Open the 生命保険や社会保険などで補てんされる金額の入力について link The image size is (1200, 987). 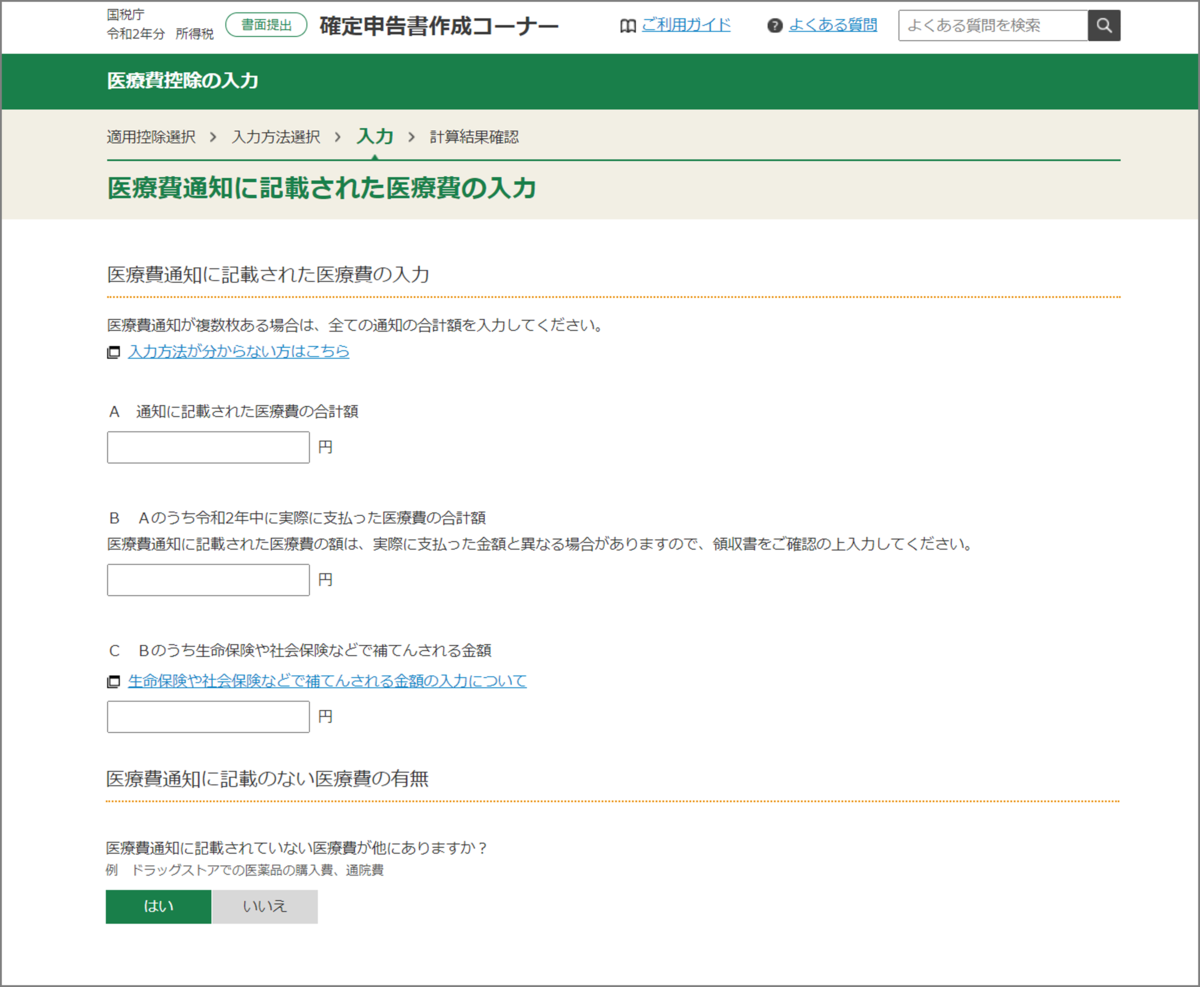coord(326,681)
